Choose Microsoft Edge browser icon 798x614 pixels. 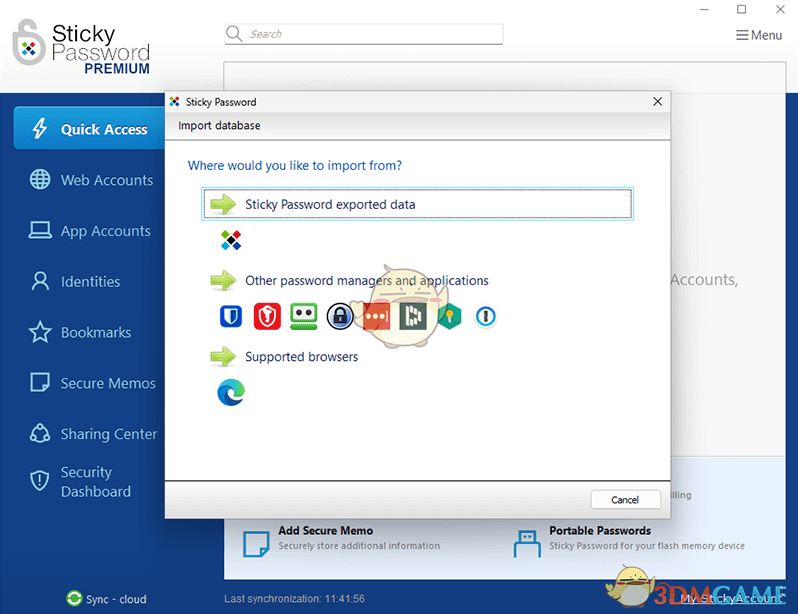point(231,393)
